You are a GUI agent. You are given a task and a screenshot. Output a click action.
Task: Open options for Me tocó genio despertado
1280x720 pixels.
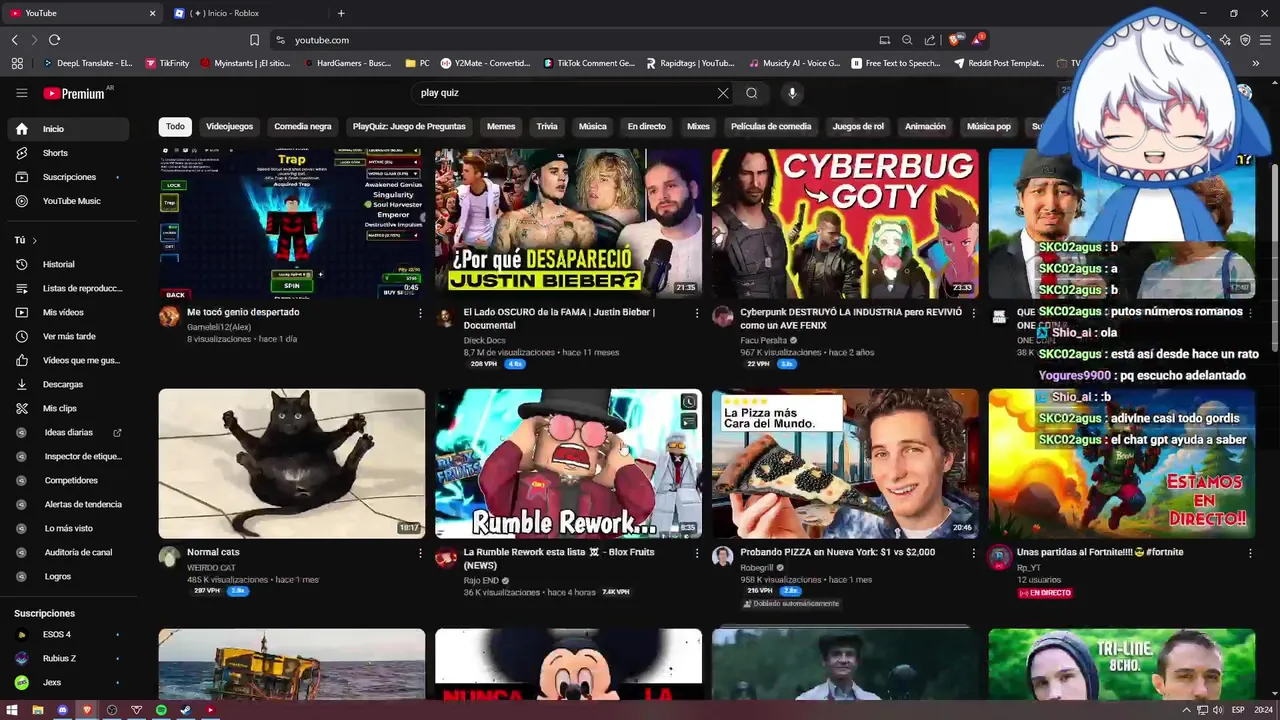coord(420,313)
